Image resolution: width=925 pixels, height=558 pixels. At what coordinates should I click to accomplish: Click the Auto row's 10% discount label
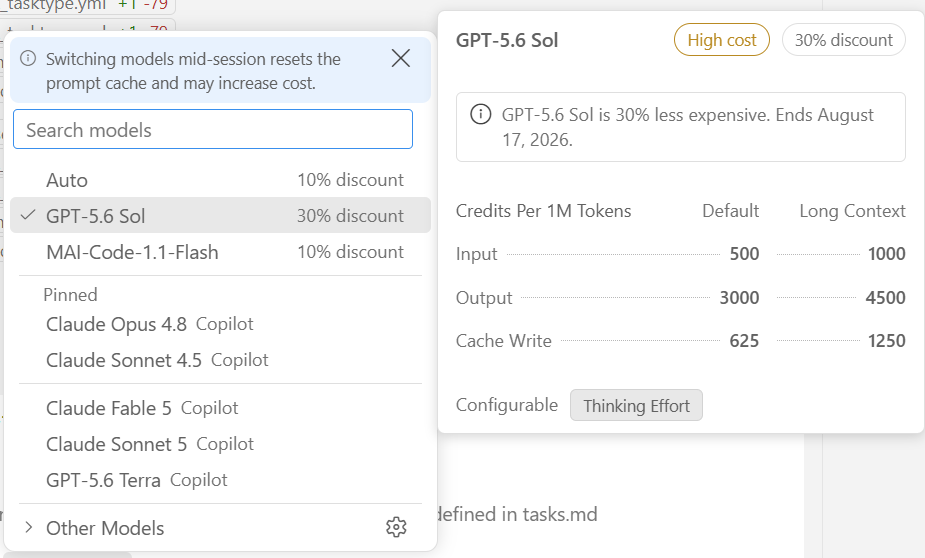[350, 180]
